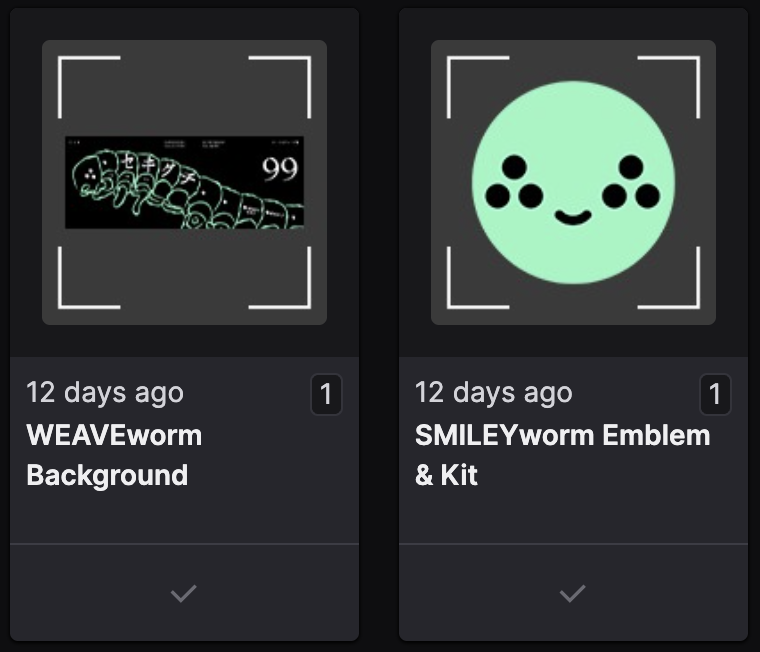Click the 99 number in worm preview
The width and height of the screenshot is (760, 652).
coord(280,169)
